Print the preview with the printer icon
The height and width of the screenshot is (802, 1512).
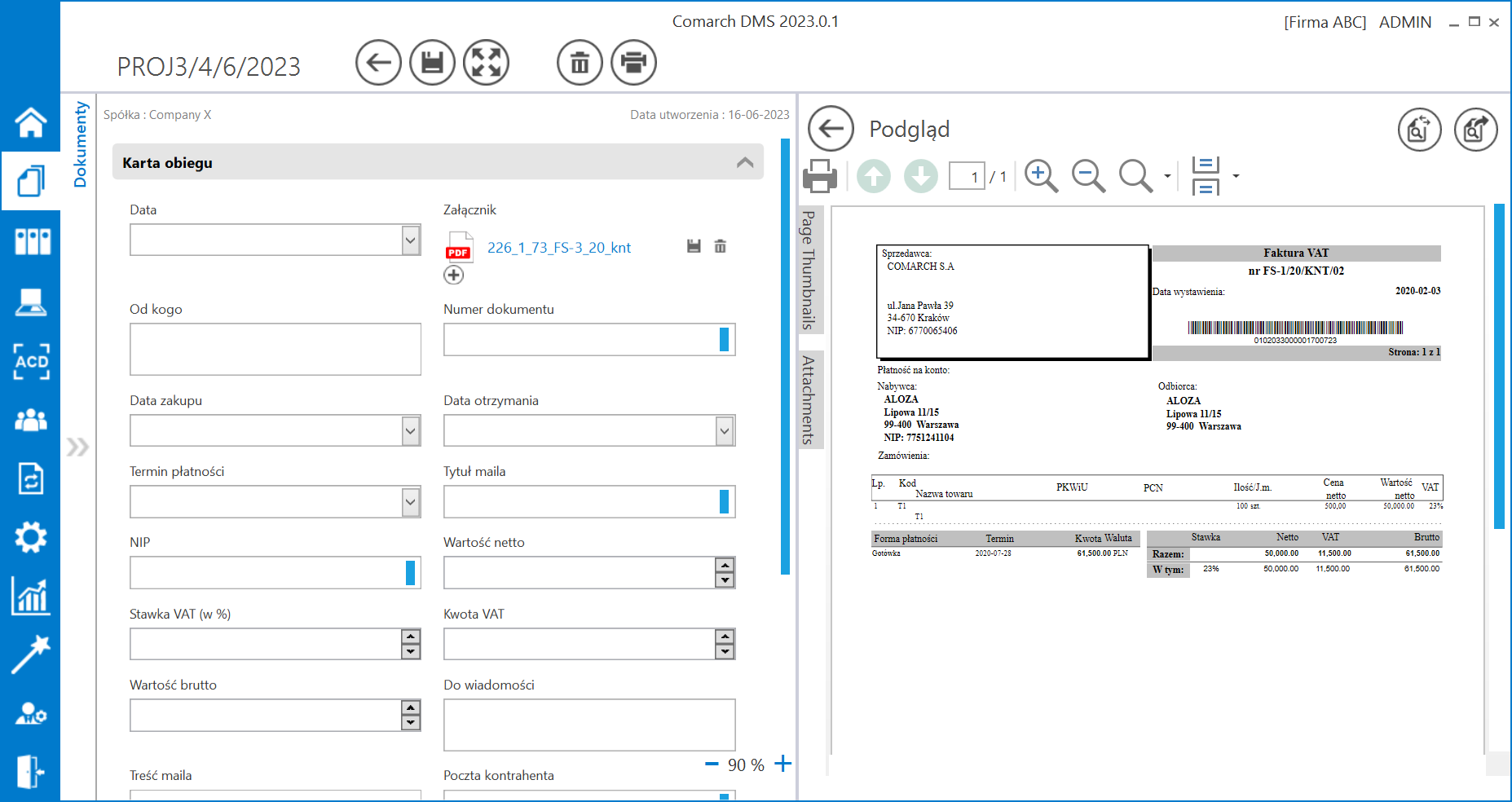click(820, 176)
